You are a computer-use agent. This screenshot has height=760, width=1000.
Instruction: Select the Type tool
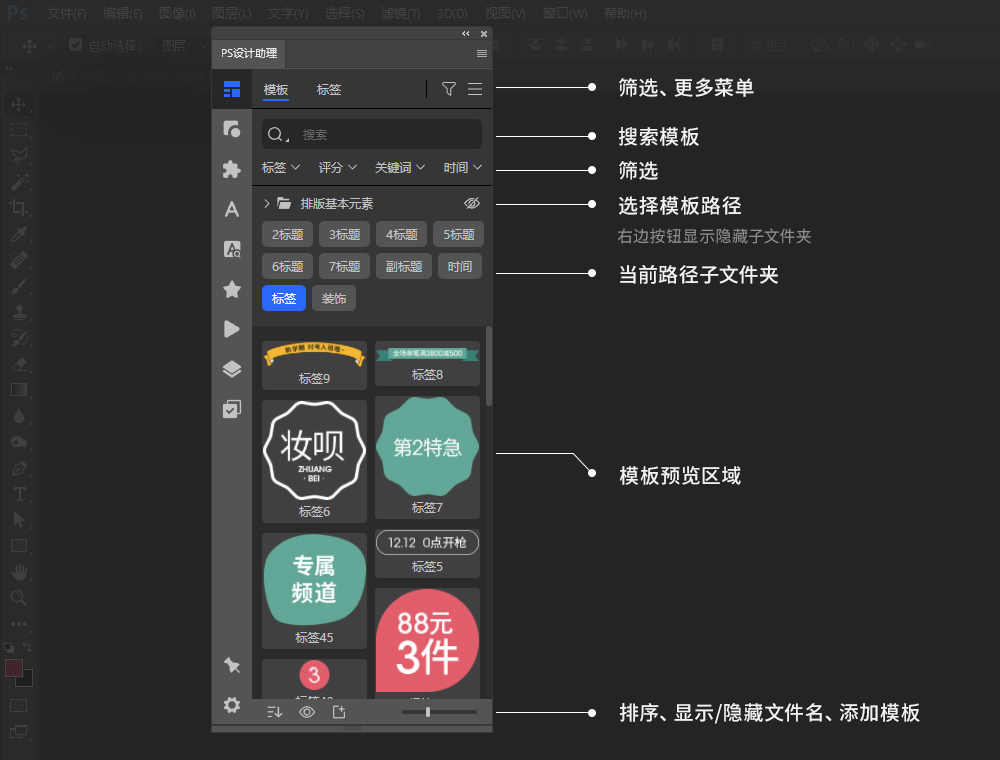[x=18, y=494]
